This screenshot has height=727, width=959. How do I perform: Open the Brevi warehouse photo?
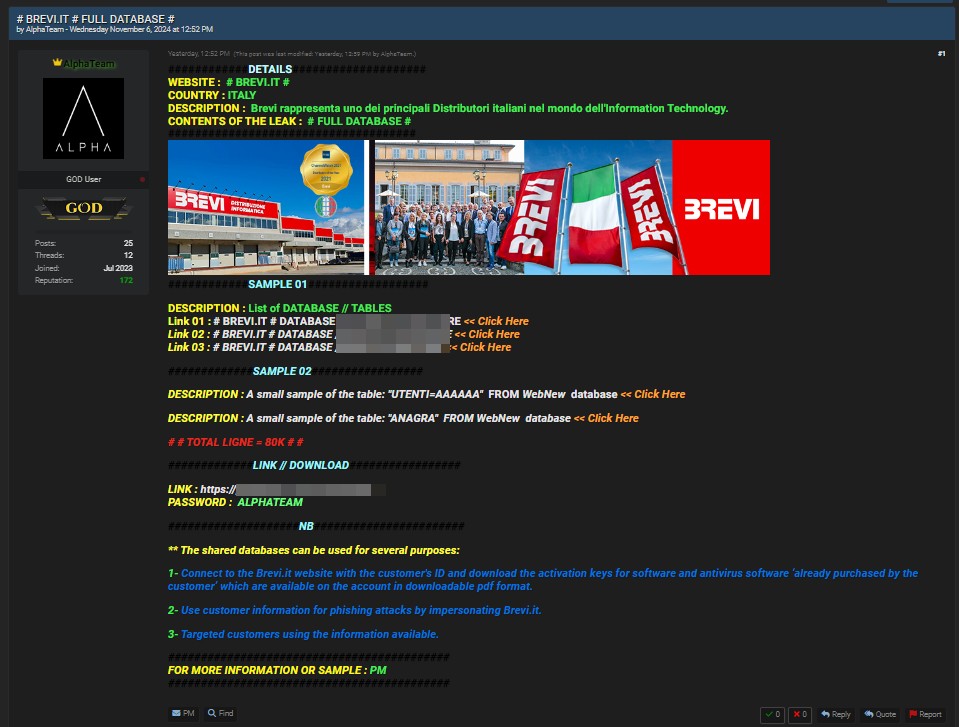pyautogui.click(x=266, y=207)
